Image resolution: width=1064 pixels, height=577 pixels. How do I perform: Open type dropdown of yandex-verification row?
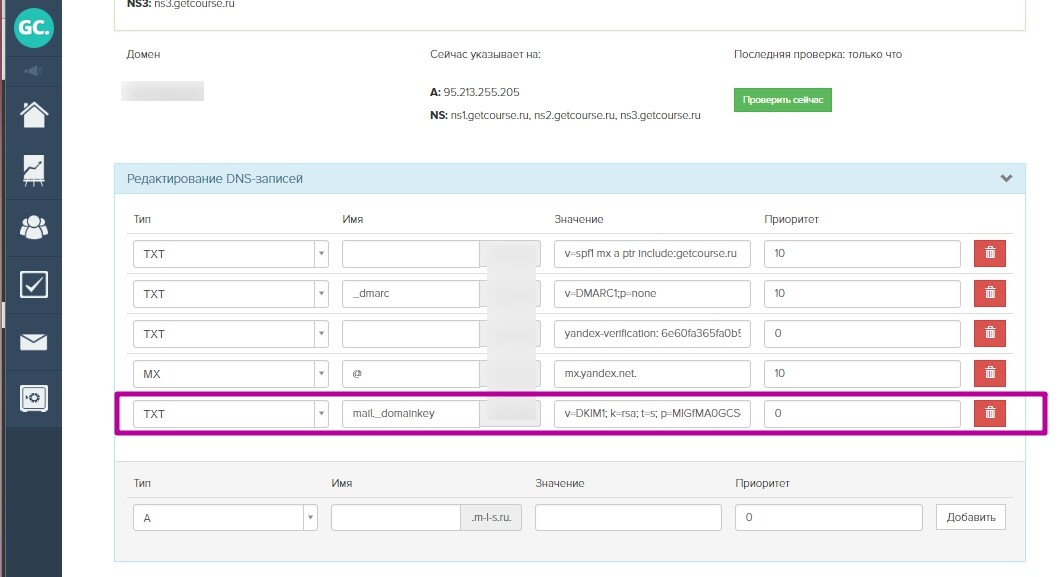[231, 334]
